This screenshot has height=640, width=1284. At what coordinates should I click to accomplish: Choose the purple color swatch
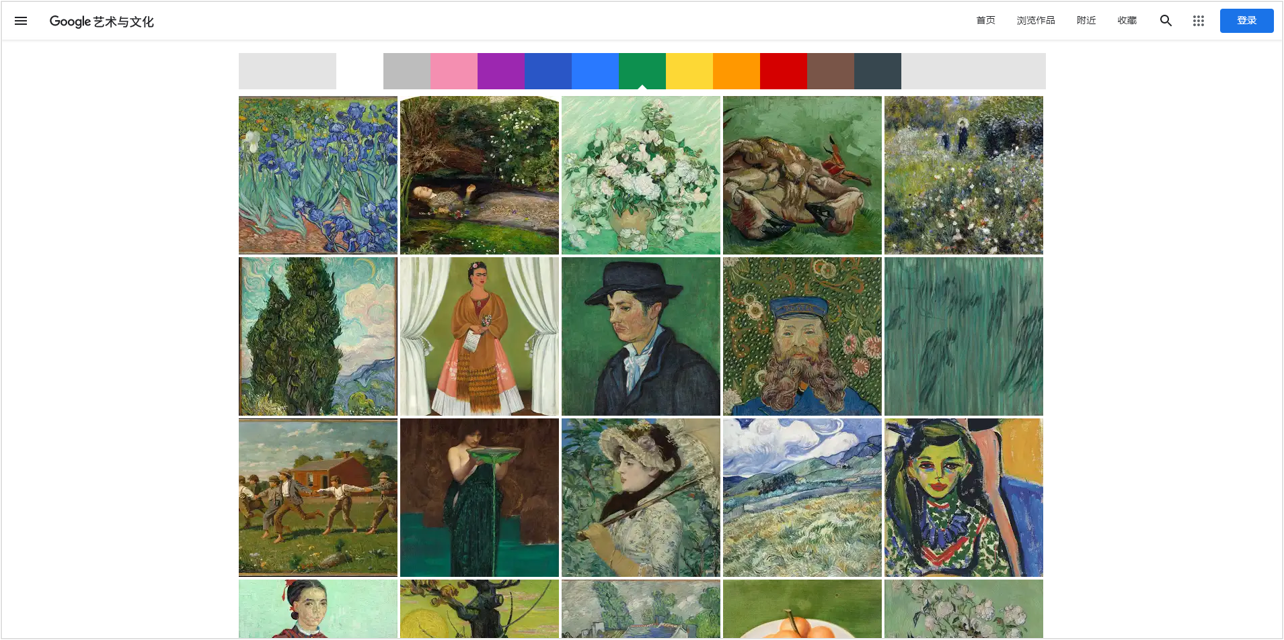click(501, 71)
